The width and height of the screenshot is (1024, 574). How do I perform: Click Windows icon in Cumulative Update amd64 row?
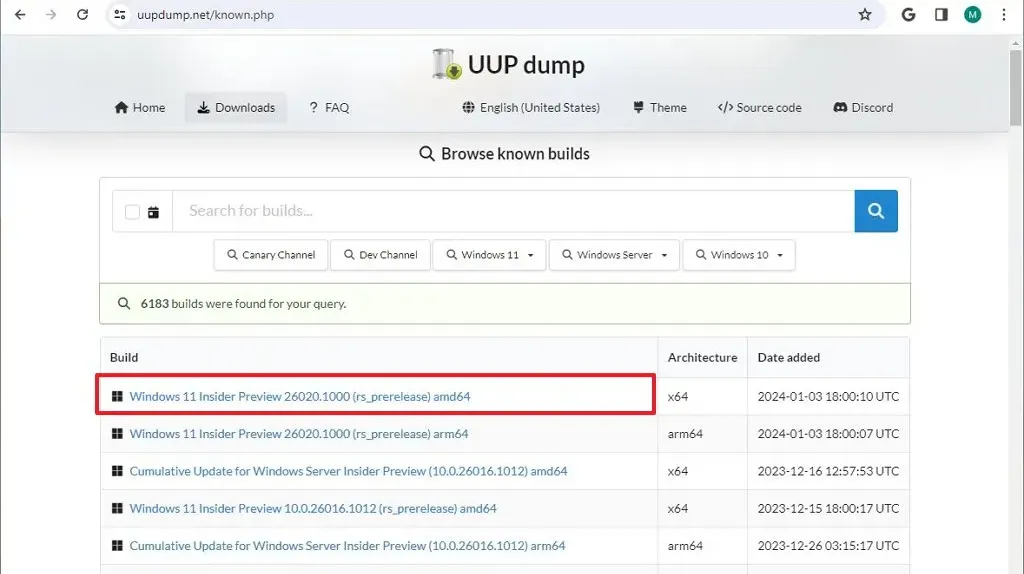[117, 471]
